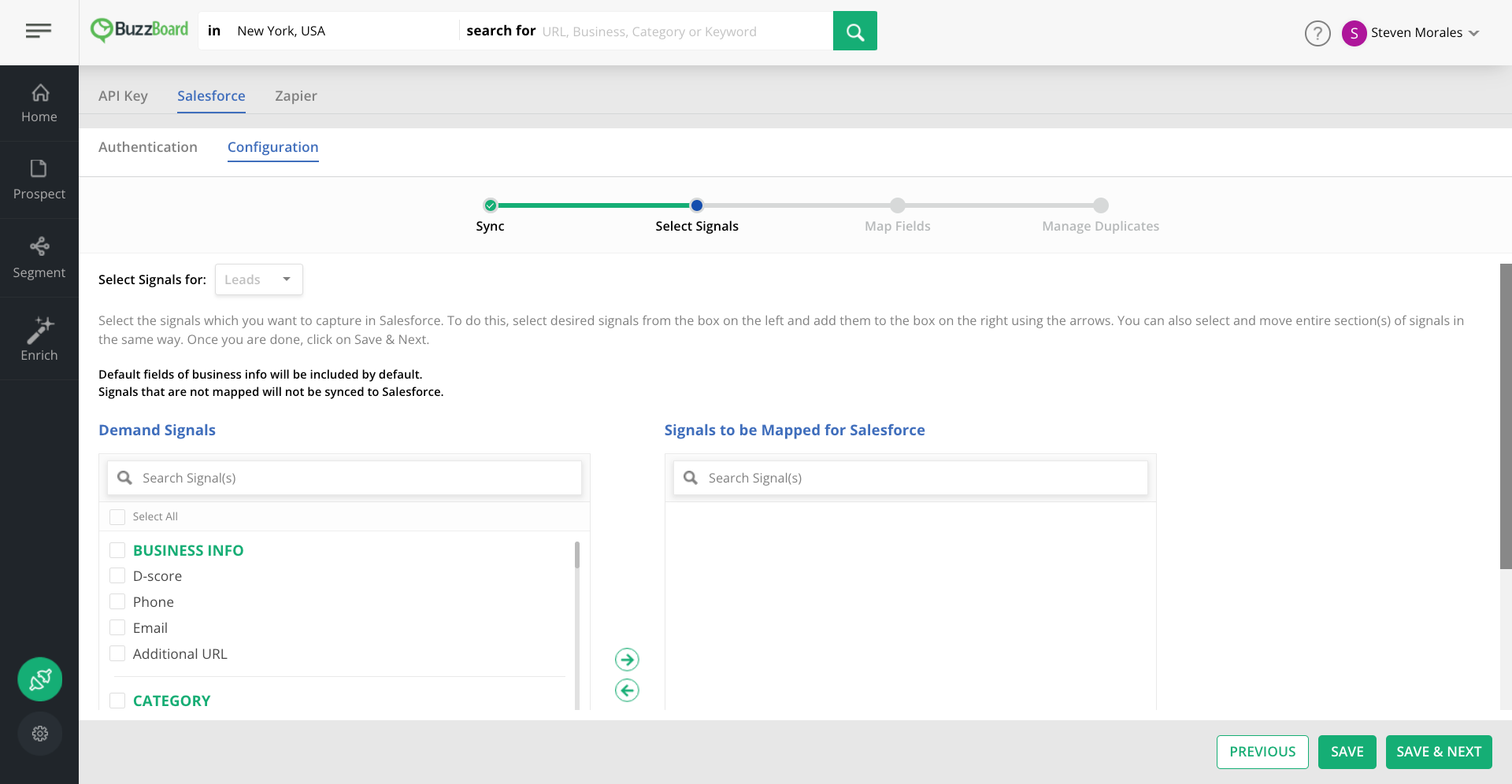
Task: Click the Demand Signals heading
Action: click(157, 430)
